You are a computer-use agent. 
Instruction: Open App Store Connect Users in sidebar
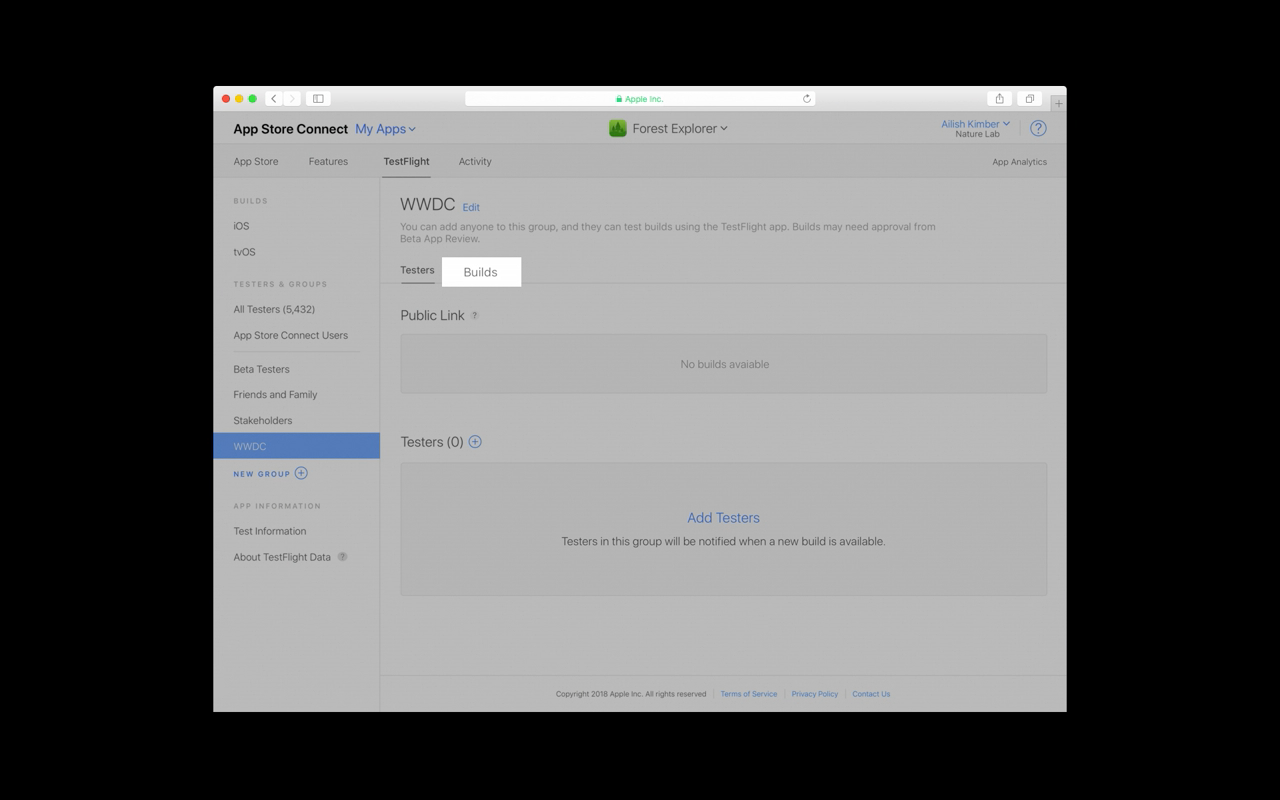coord(290,335)
